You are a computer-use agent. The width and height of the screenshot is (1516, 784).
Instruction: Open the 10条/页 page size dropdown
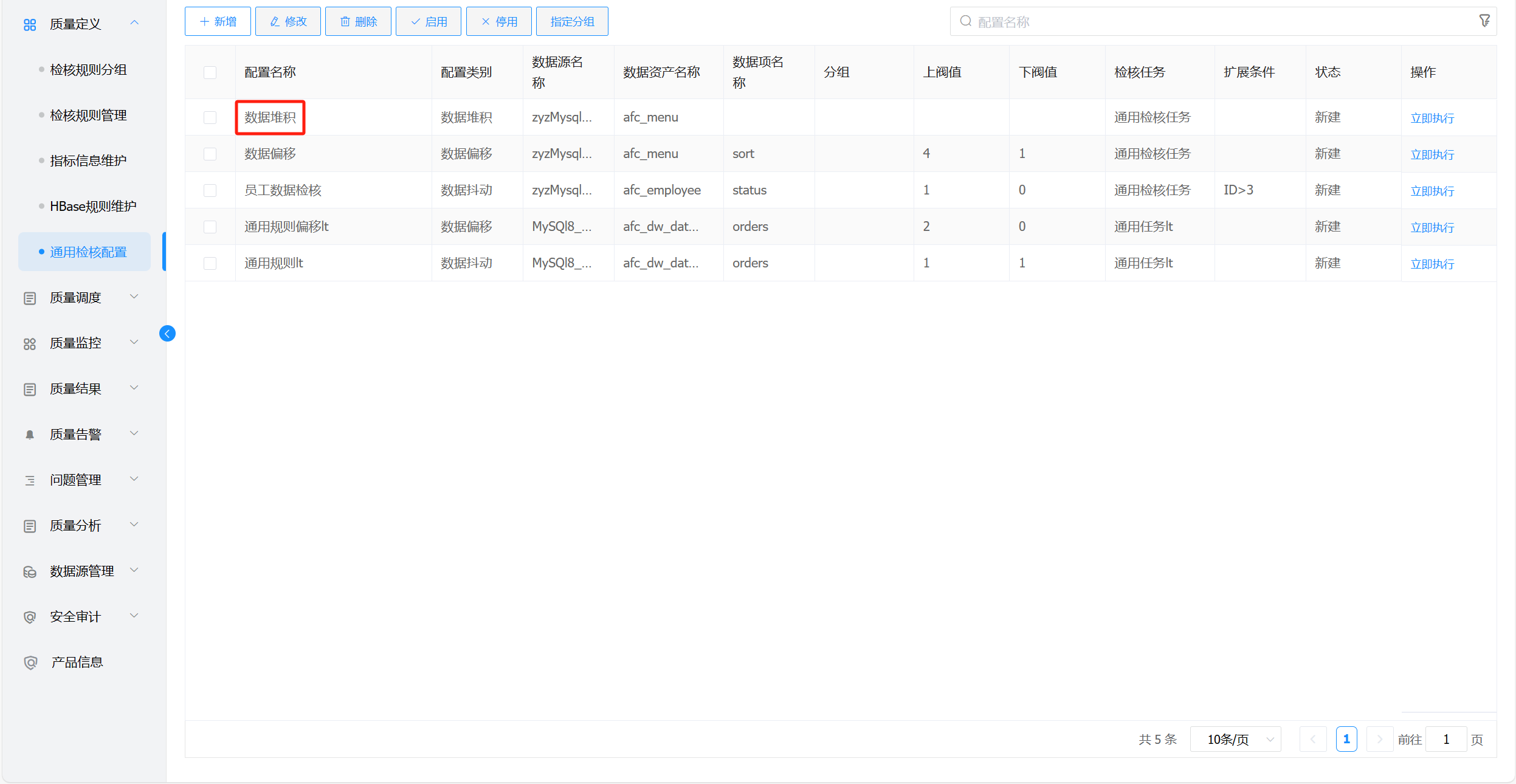[1235, 740]
